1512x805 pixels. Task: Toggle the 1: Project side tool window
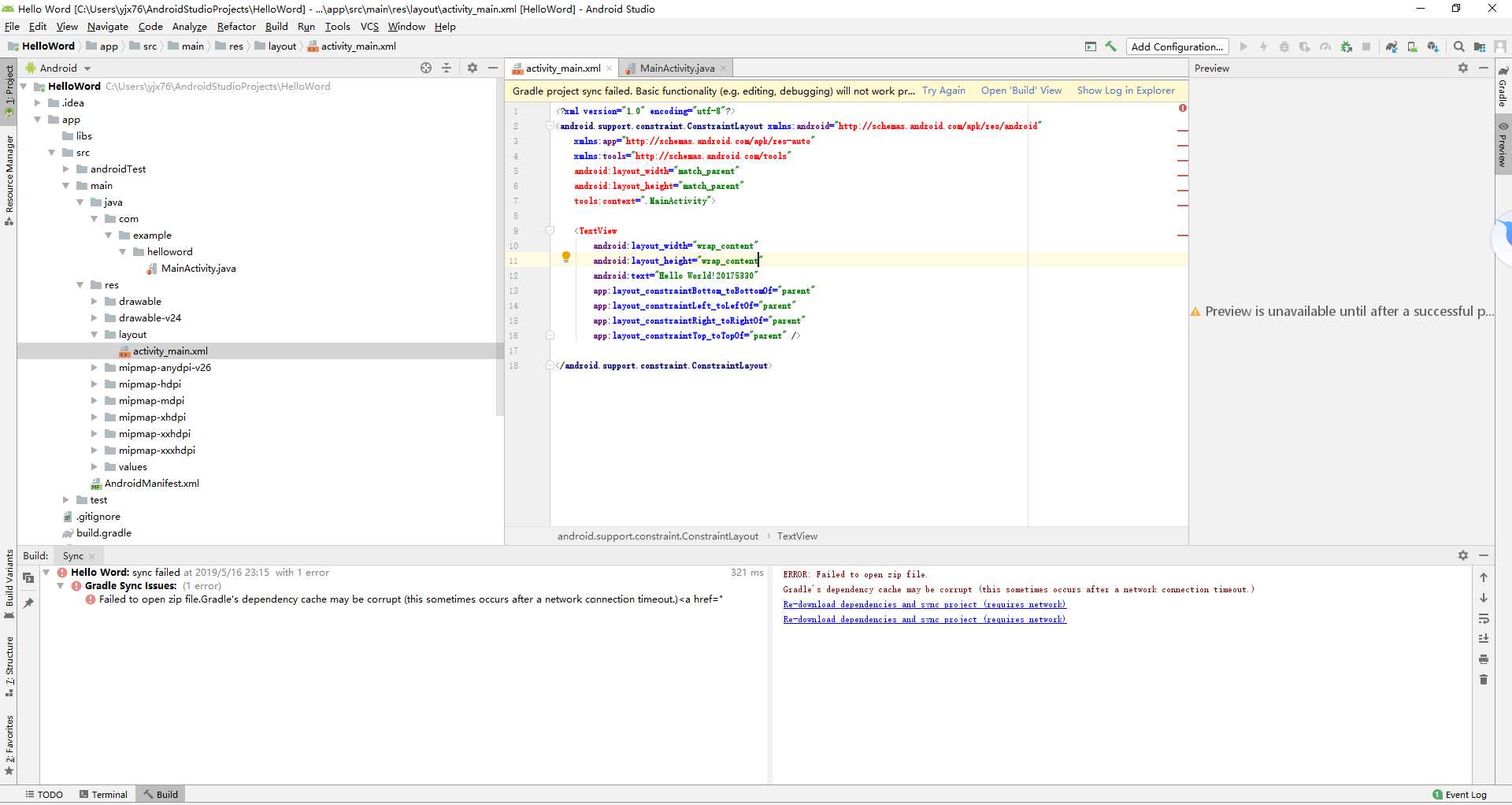(9, 90)
